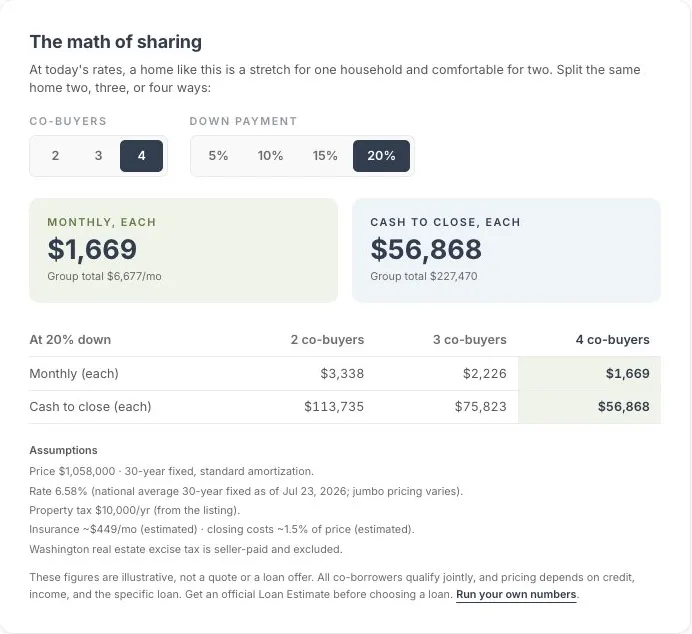Click the Washington real estate excise tax line
This screenshot has height=634, width=692.
pos(186,549)
